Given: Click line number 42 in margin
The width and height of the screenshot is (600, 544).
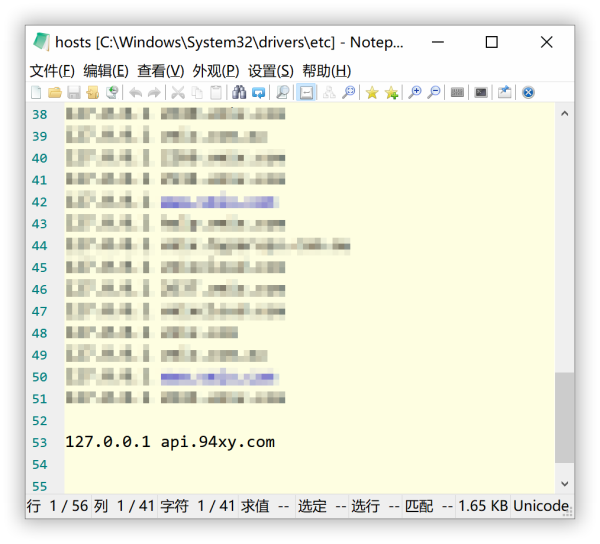Looking at the screenshot, I should click(x=39, y=202).
